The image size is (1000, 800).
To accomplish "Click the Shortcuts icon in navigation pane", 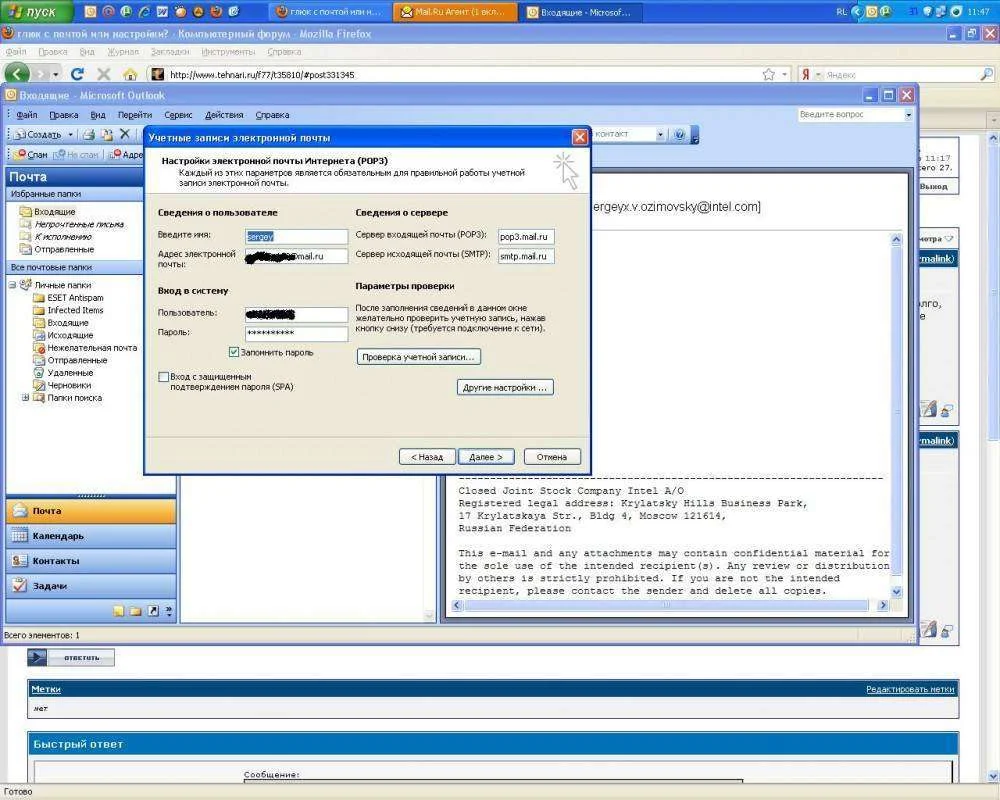I will (x=153, y=610).
